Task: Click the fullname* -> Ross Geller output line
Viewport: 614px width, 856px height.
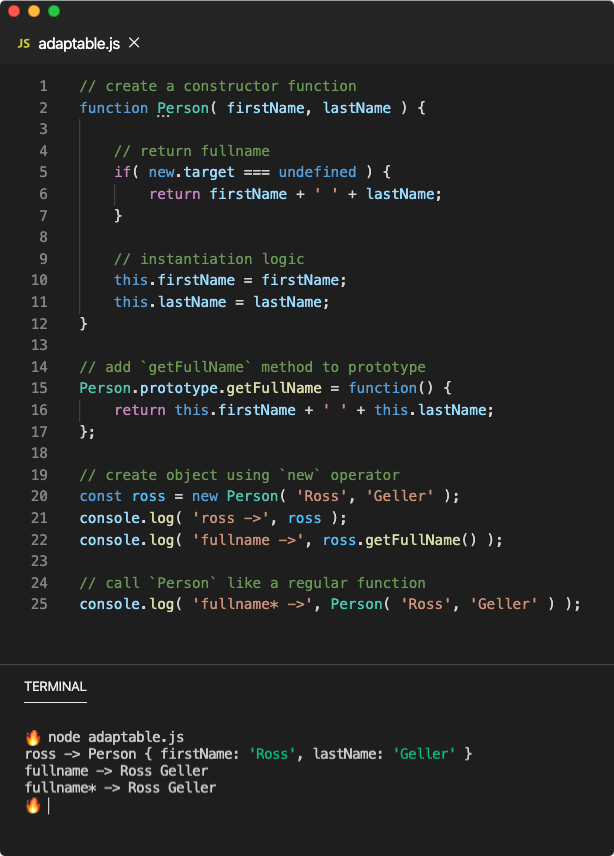Action: (x=120, y=788)
